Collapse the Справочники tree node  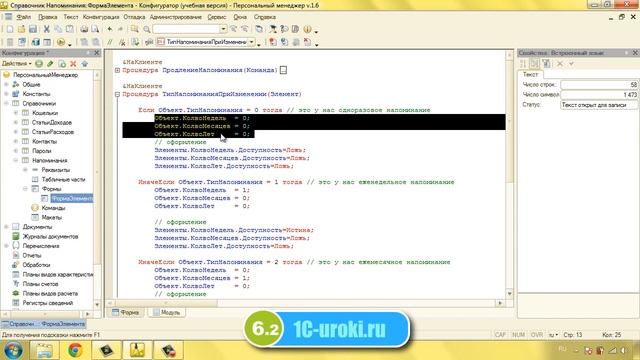tap(7, 104)
